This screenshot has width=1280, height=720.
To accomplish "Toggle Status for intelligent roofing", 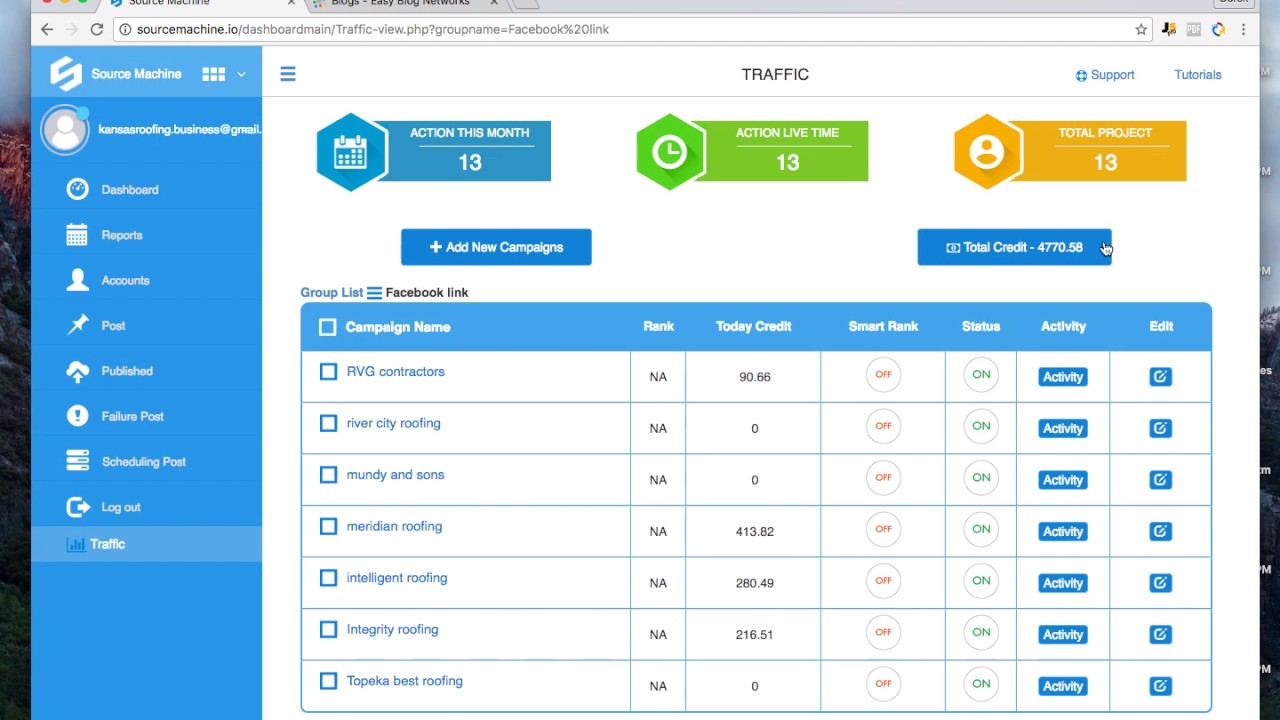I will pos(981,581).
